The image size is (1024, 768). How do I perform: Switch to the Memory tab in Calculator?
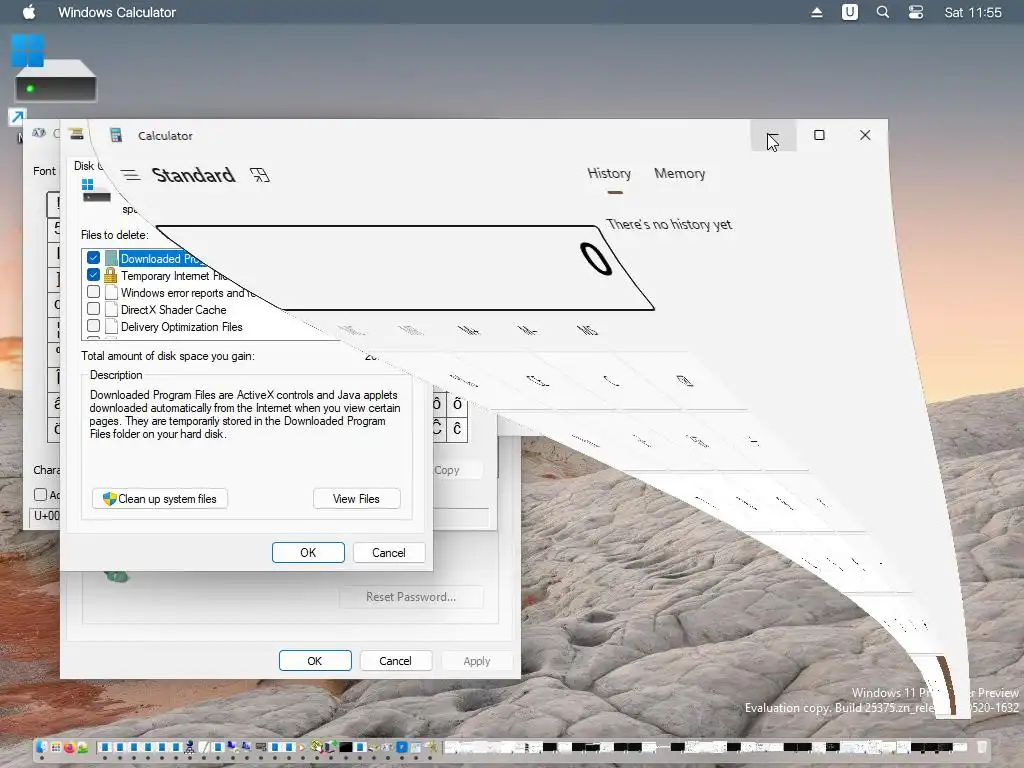679,173
